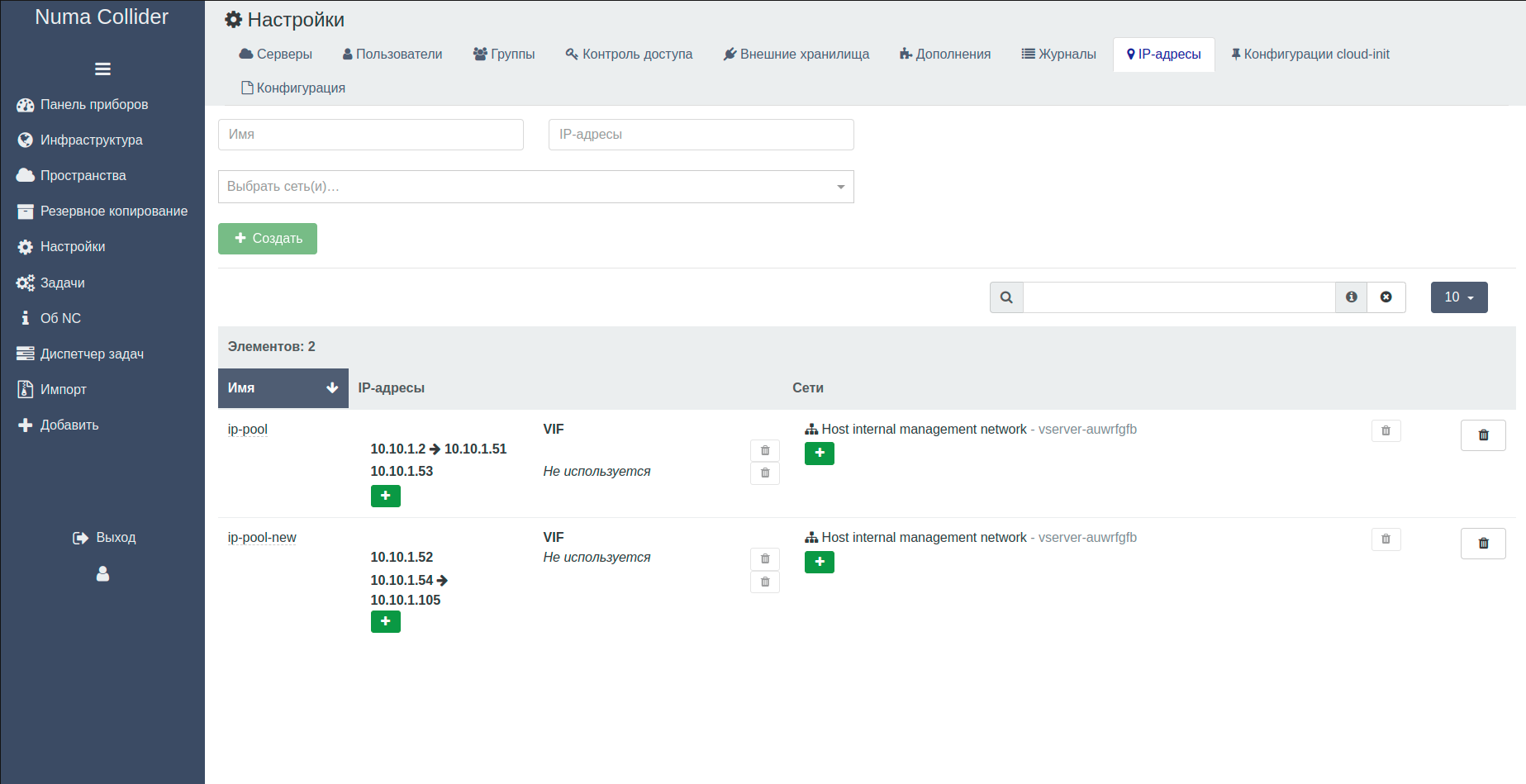
Task: Switch to Конфигурация tab
Action: point(293,88)
